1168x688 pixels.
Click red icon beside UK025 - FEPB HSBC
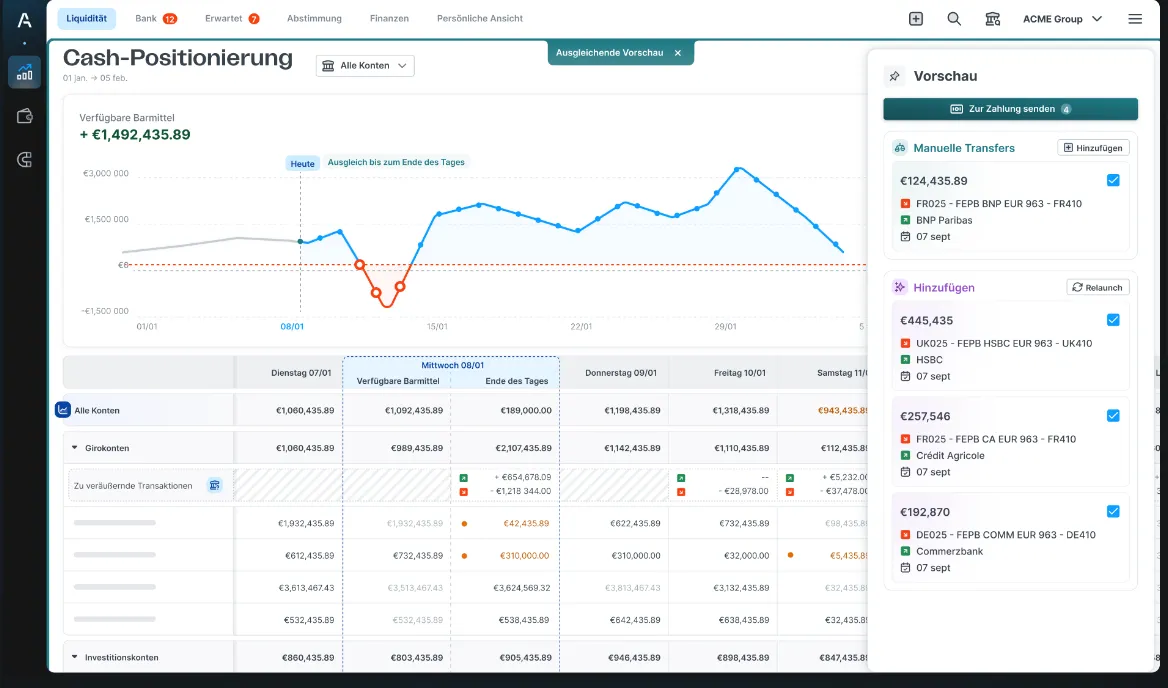click(905, 343)
